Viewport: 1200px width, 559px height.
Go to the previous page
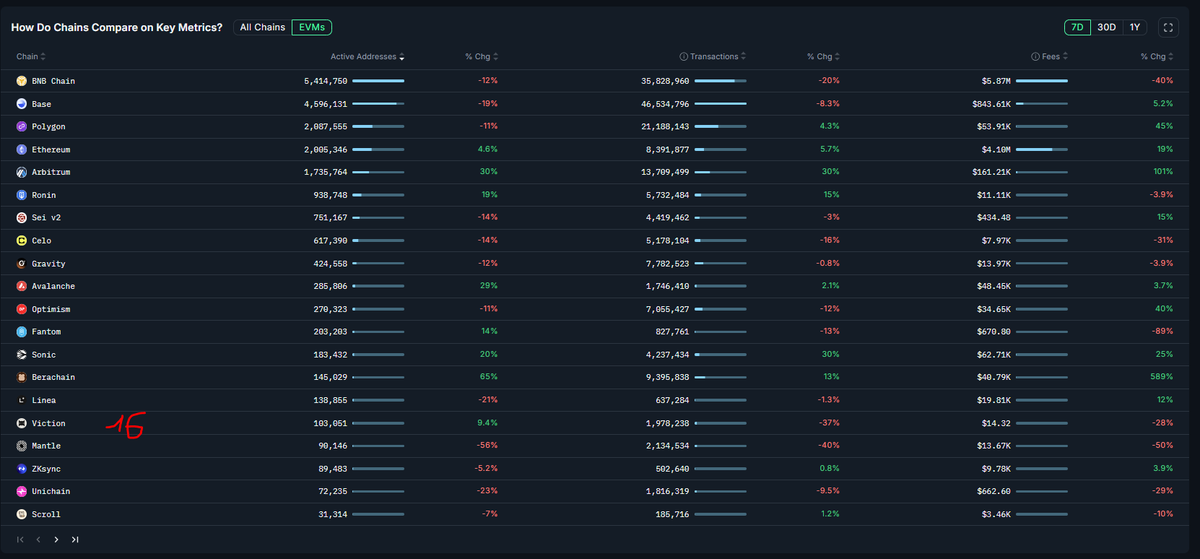tap(38, 539)
